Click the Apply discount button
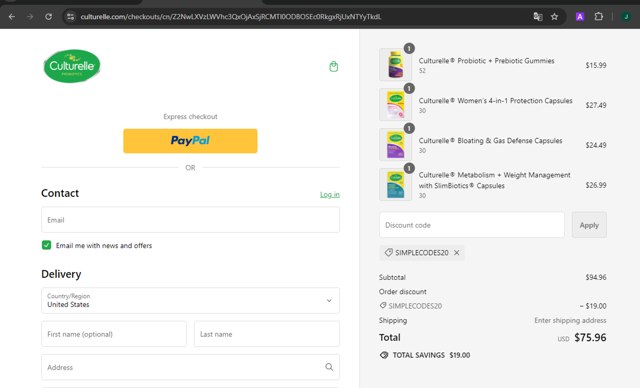The height and width of the screenshot is (388, 640). coord(589,225)
